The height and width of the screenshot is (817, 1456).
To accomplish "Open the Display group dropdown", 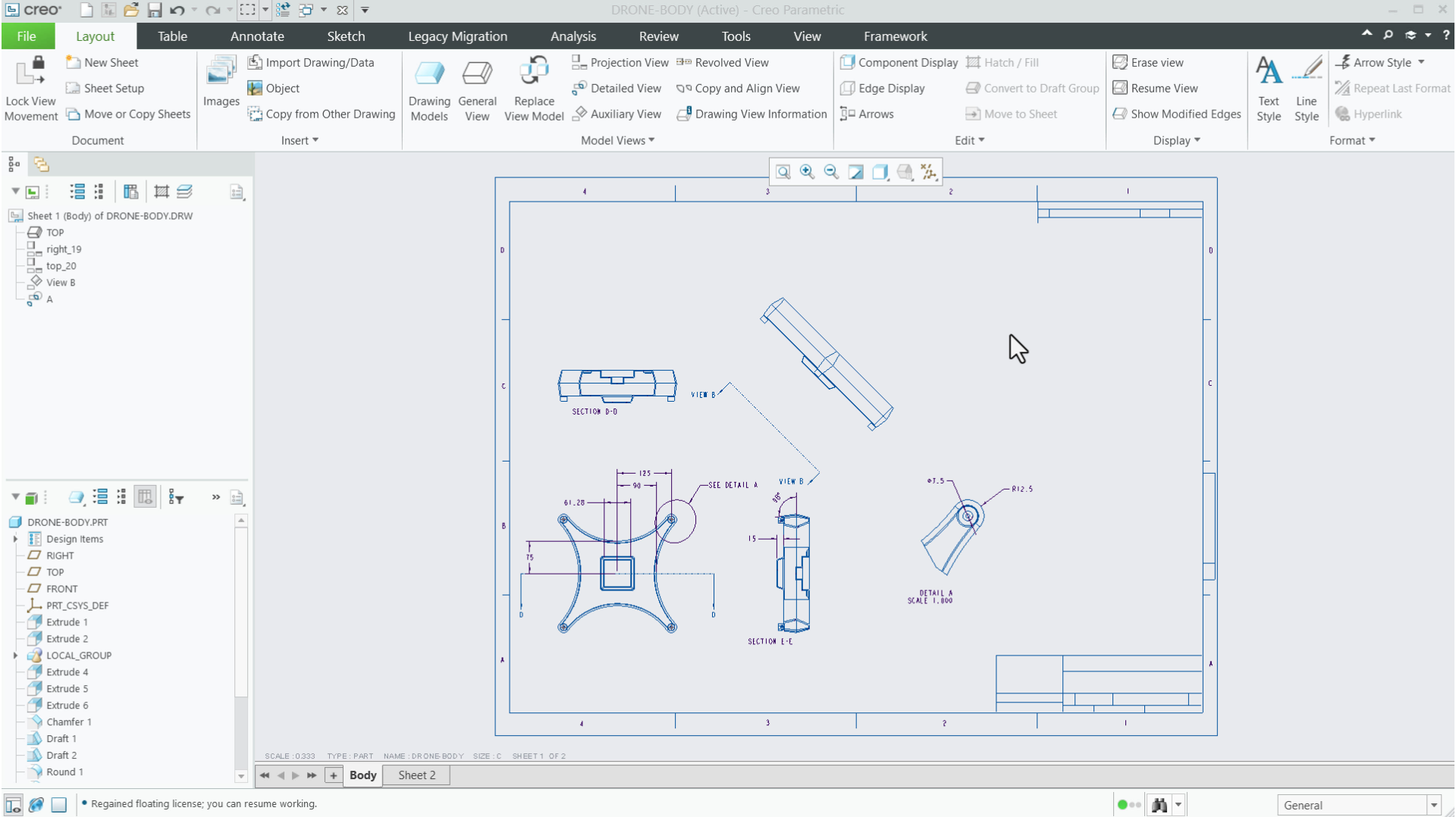I will click(x=1176, y=140).
